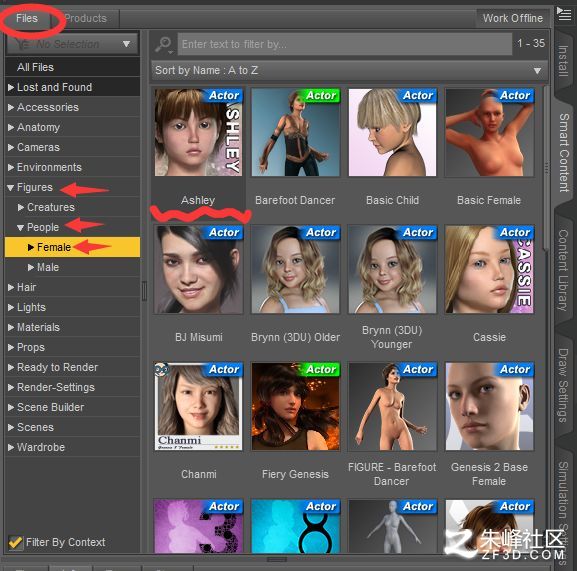Select the purple Genesis 3 silhouette thumbnail
577x571 pixels.
pyautogui.click(x=198, y=526)
